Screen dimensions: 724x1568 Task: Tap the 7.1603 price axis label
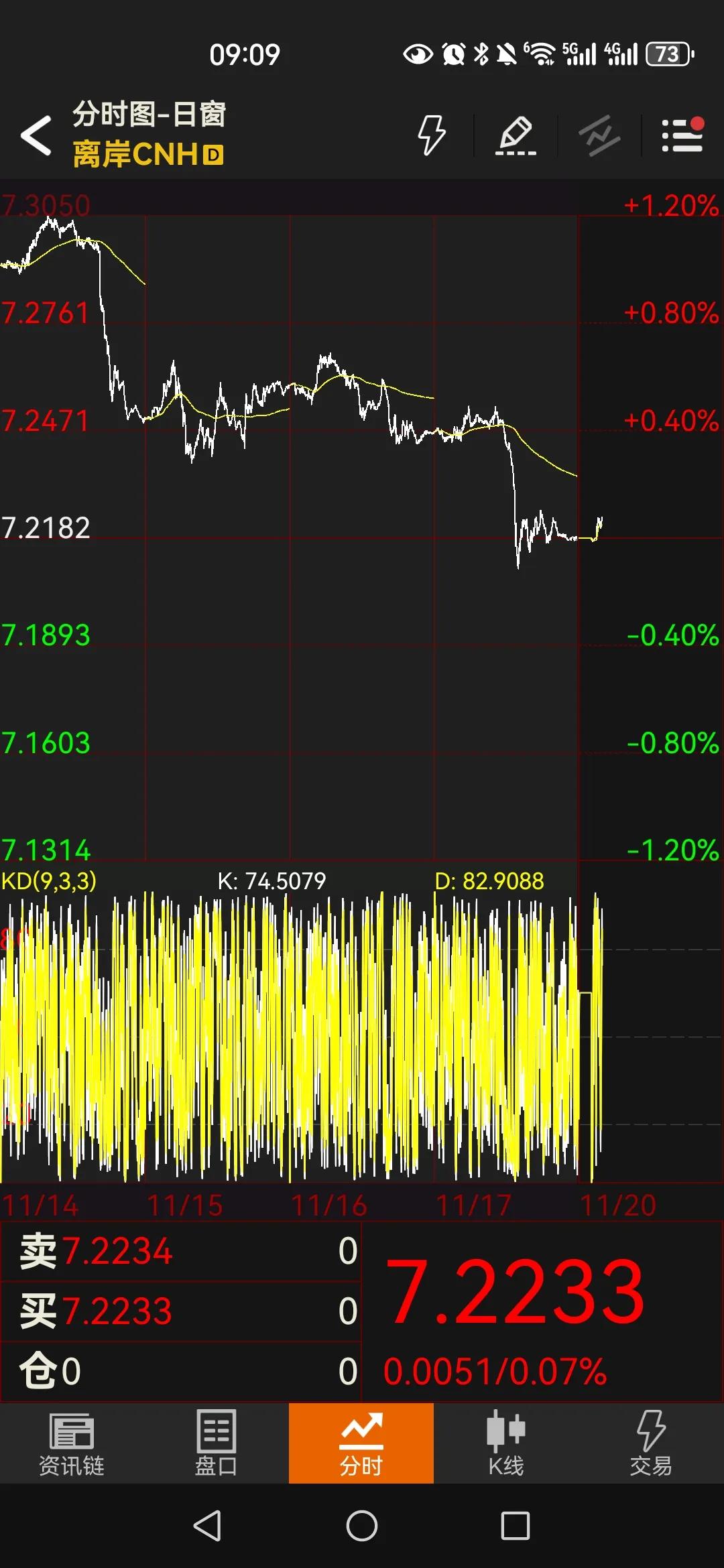click(46, 743)
